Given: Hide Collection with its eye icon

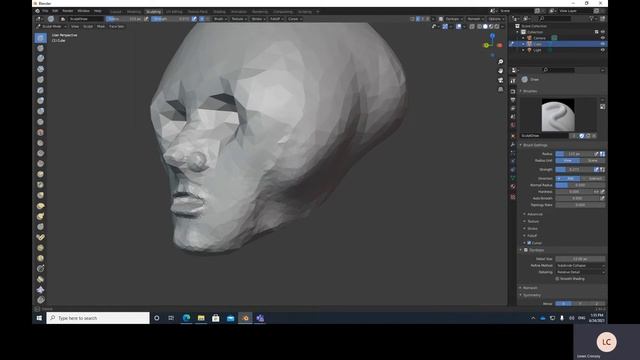Looking at the screenshot, I should [x=602, y=32].
